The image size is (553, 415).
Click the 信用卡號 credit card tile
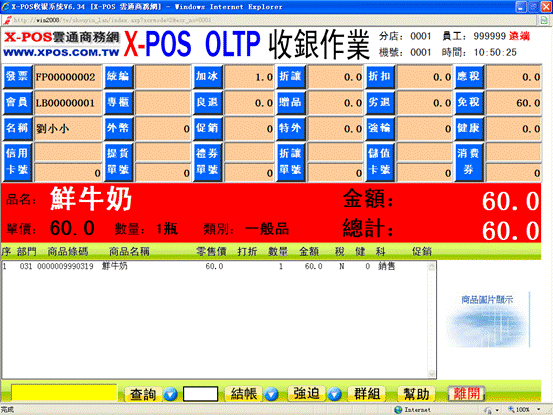tap(18, 162)
